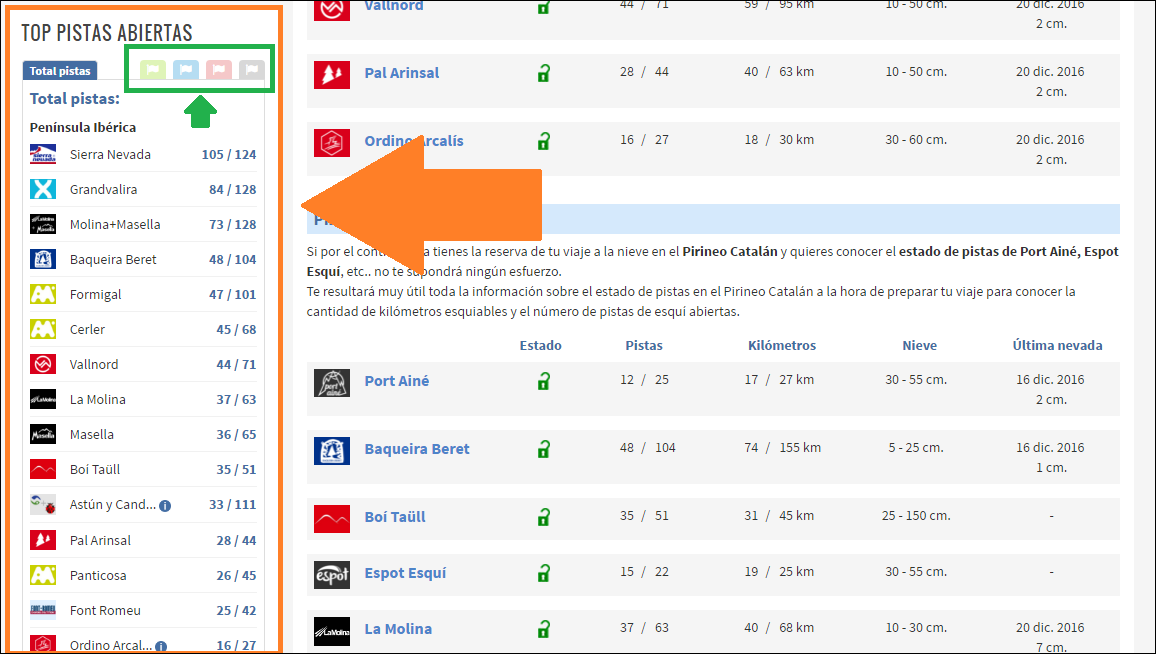
Task: Click Ordino Arcalís logo in main table
Action: pos(332,142)
